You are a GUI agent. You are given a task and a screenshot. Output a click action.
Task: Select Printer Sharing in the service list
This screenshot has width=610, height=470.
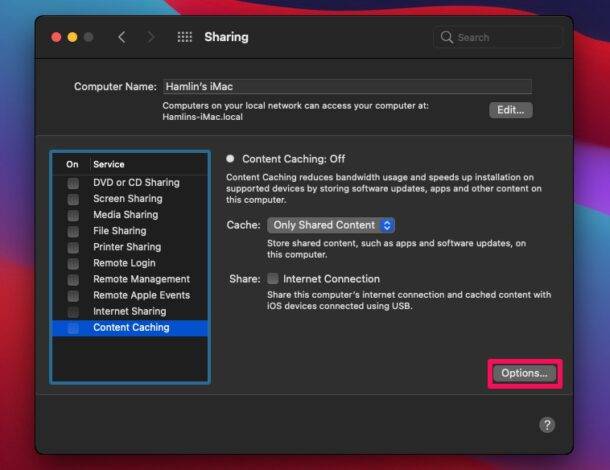pyautogui.click(x=127, y=247)
